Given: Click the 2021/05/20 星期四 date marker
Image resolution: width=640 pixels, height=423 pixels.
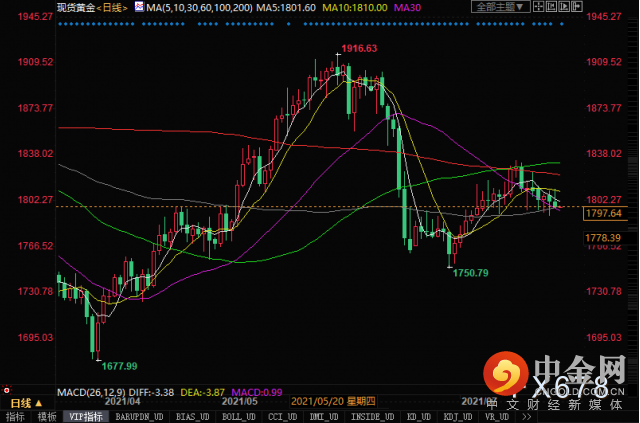Looking at the screenshot, I should click(x=333, y=401).
